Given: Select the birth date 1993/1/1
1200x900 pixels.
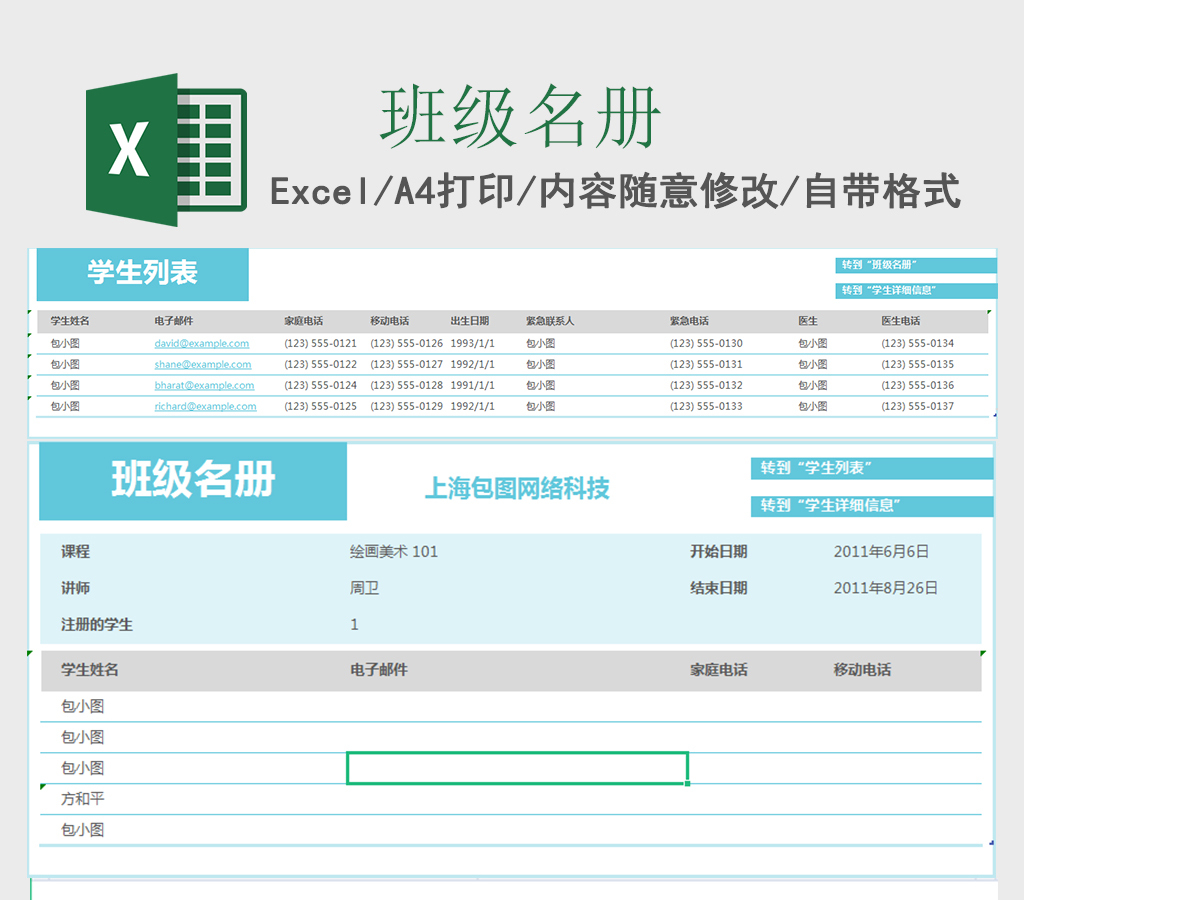Looking at the screenshot, I should [x=472, y=343].
